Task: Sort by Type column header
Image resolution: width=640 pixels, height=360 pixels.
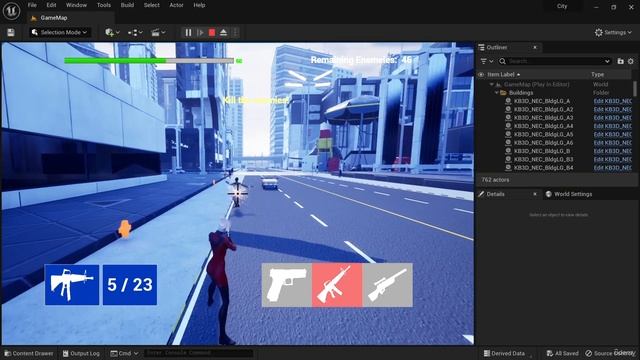Action: 598,75
